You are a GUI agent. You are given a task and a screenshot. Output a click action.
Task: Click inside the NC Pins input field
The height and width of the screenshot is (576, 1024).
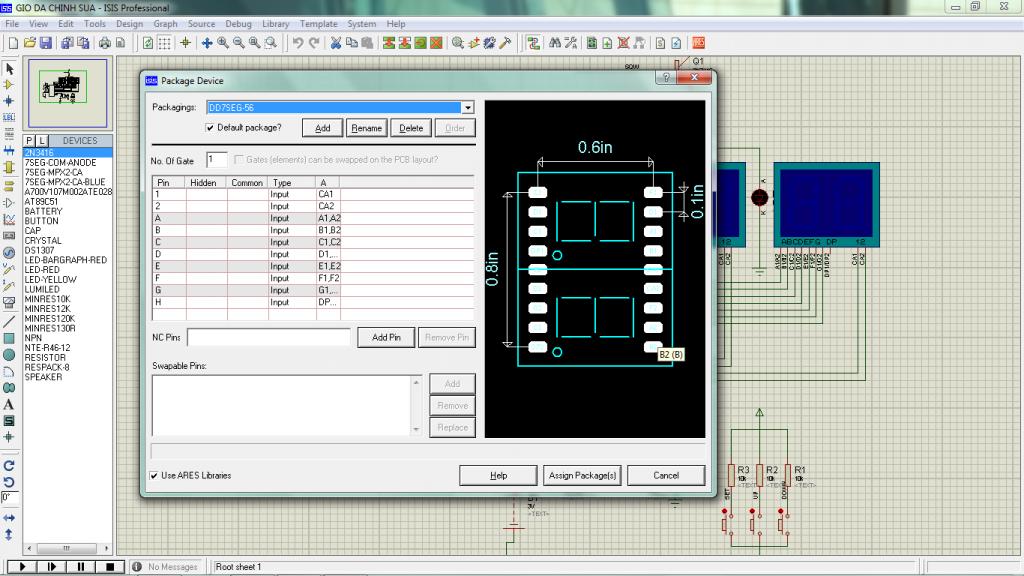268,338
